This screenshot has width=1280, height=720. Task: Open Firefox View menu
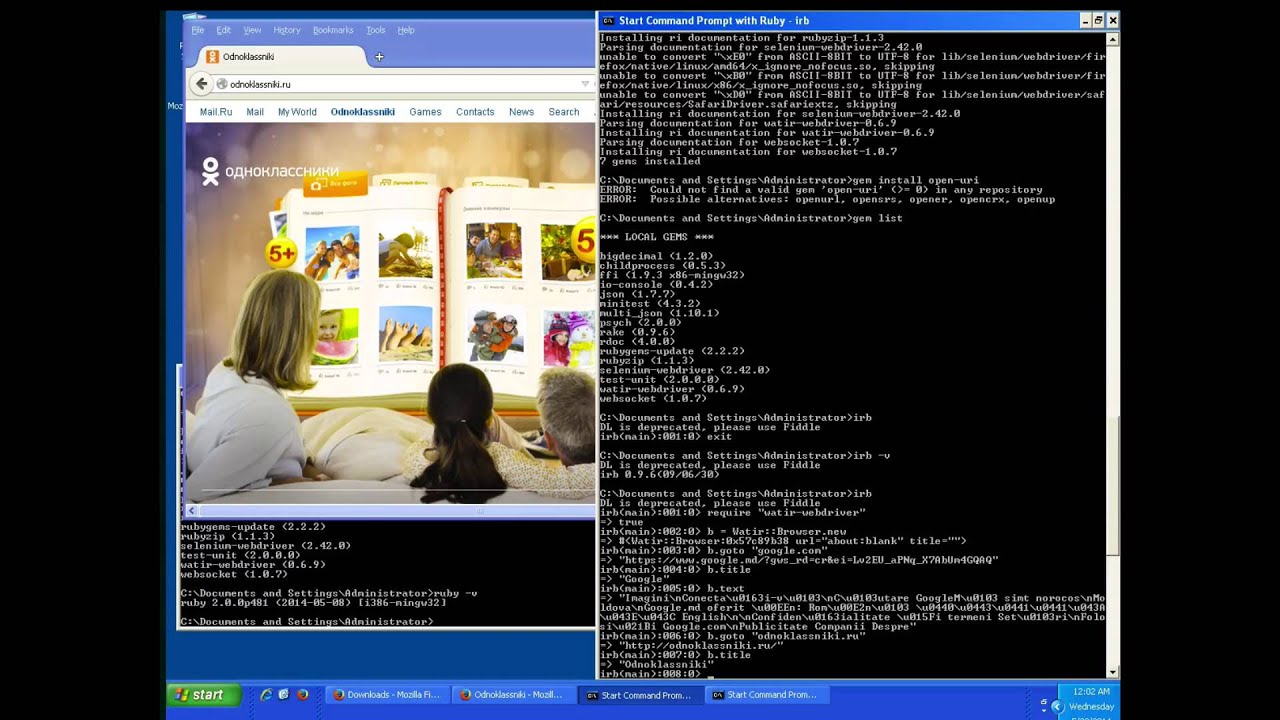point(252,30)
